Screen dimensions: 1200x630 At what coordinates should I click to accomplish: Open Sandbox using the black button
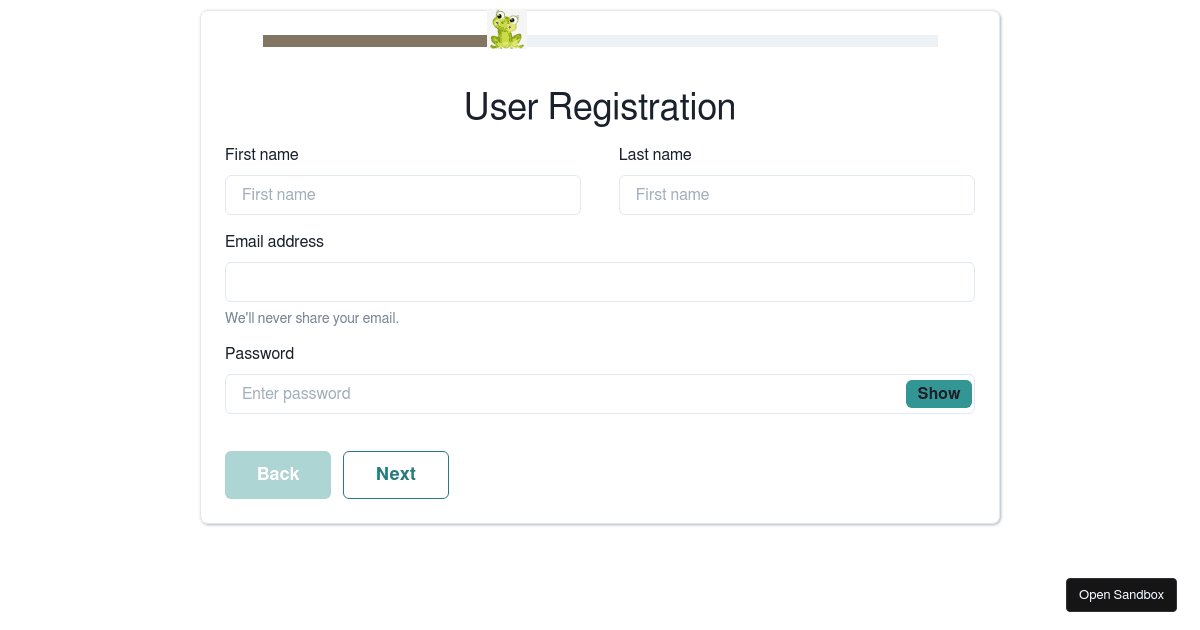[1121, 595]
